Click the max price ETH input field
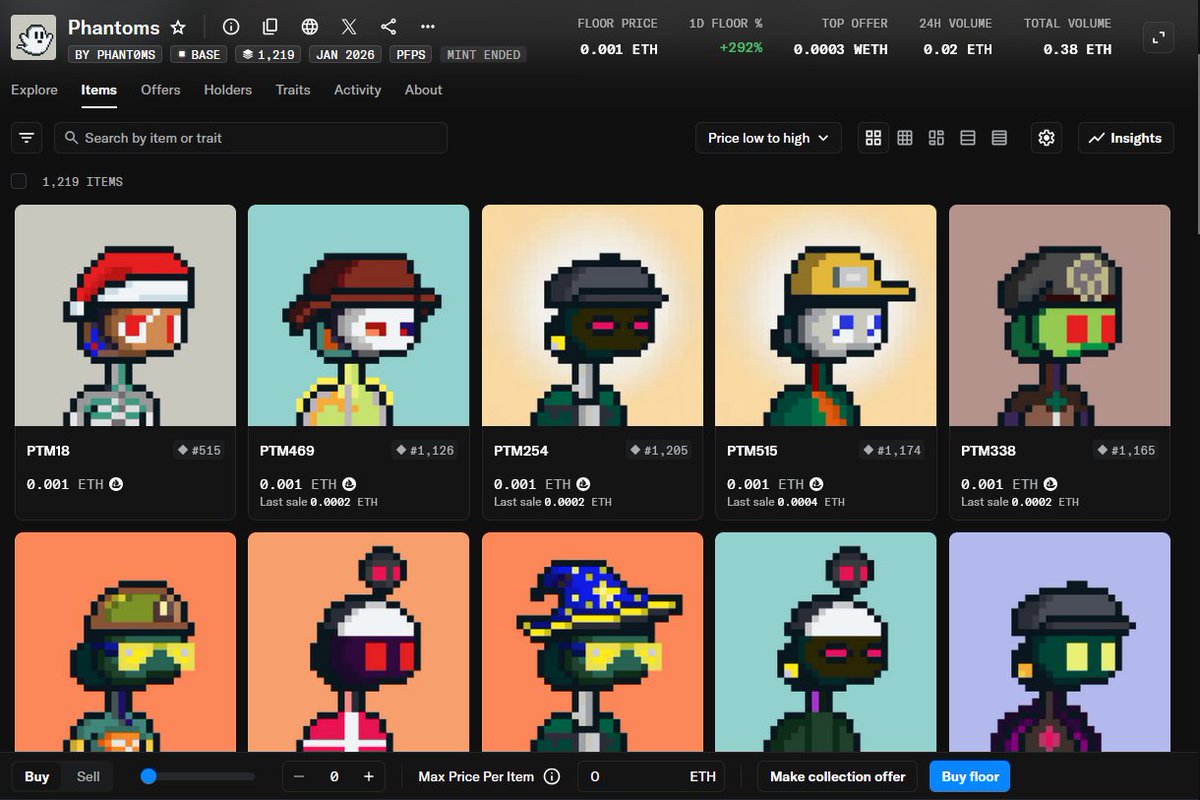Viewport: 1200px width, 800px height. (651, 776)
